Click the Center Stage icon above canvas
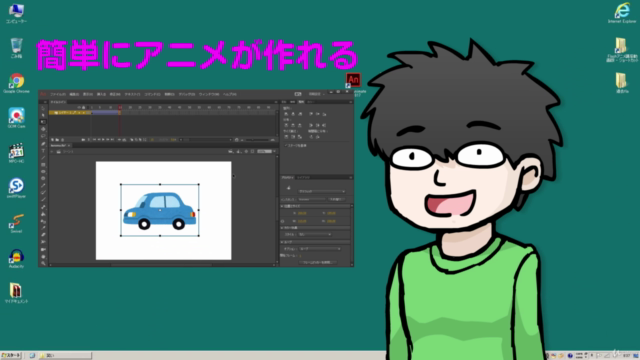 [x=246, y=151]
